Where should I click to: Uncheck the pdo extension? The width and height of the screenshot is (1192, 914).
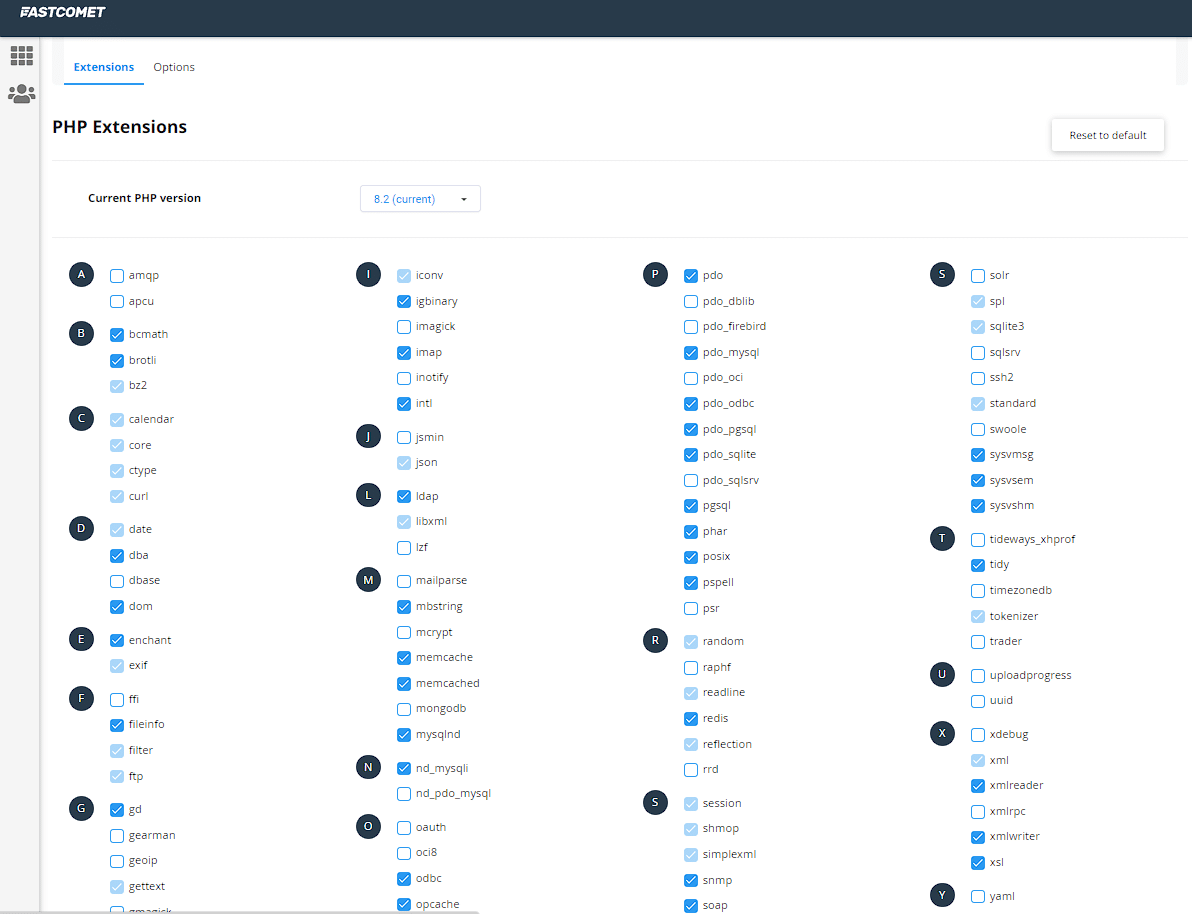click(691, 276)
